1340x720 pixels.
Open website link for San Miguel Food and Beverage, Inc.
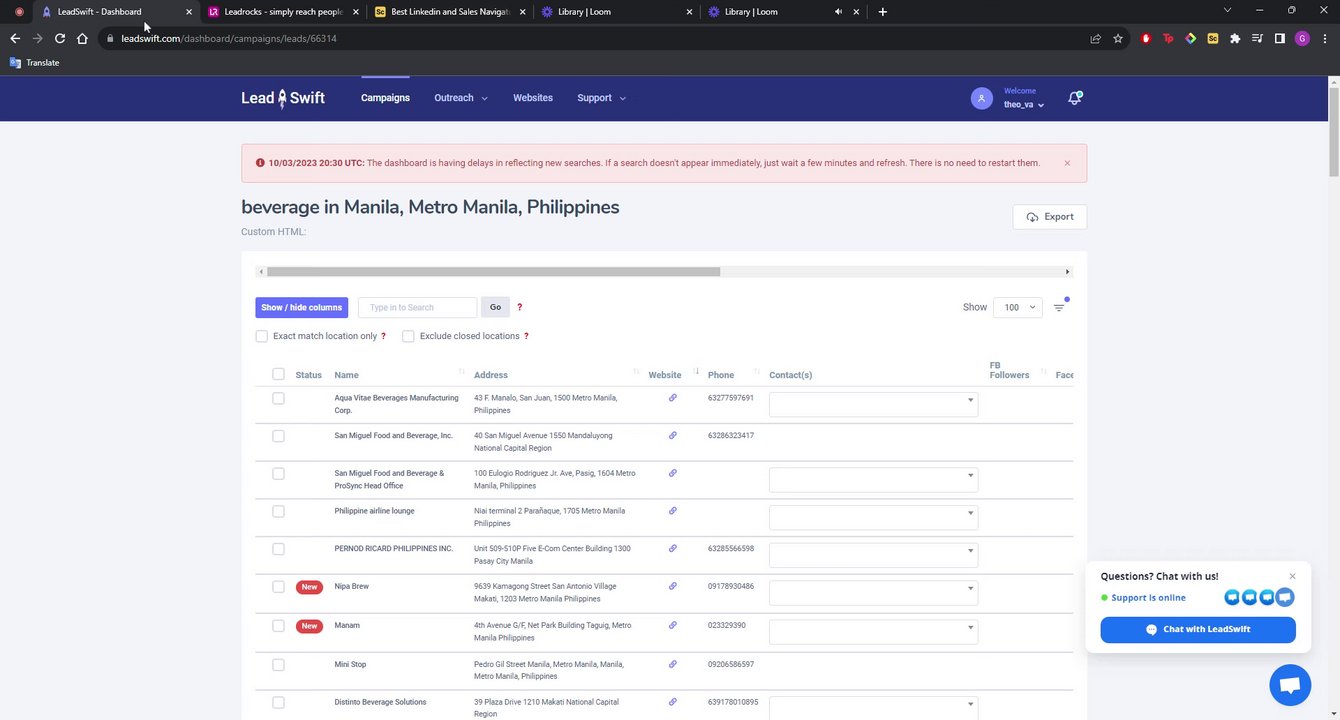coord(673,435)
